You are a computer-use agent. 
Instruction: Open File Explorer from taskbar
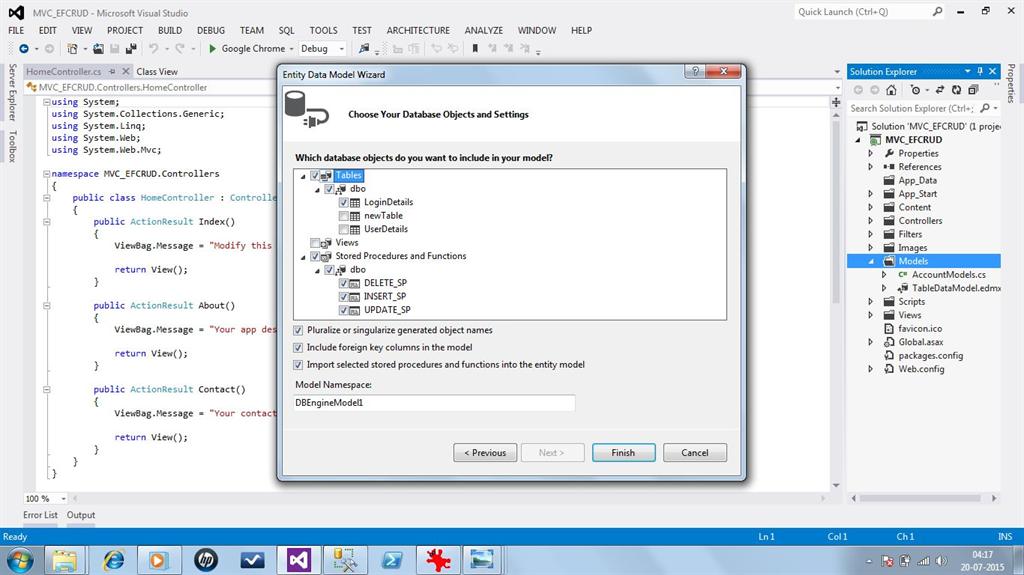pos(65,560)
